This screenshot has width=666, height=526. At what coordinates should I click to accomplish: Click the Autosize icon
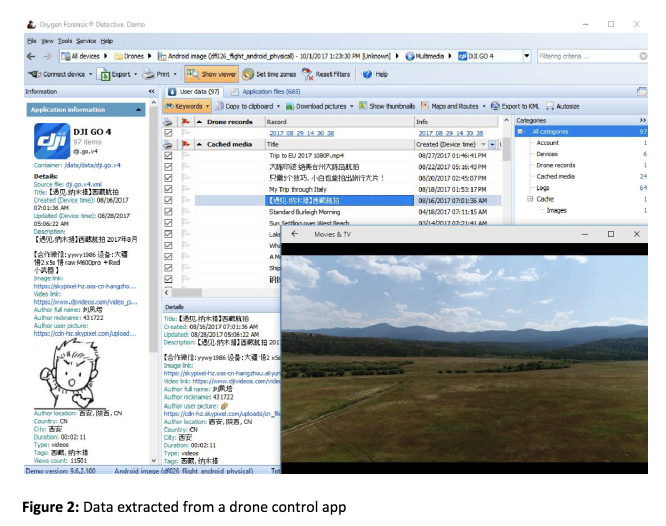(x=550, y=106)
